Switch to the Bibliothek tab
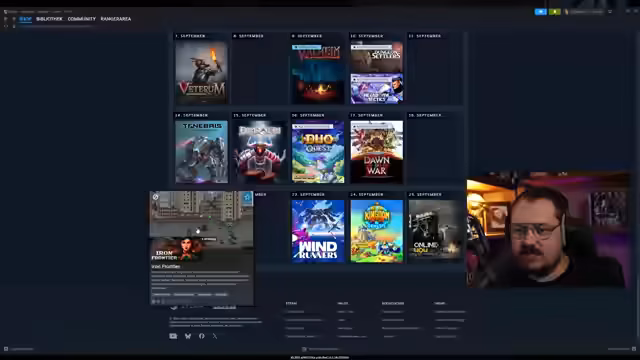The image size is (640, 360). point(49,19)
